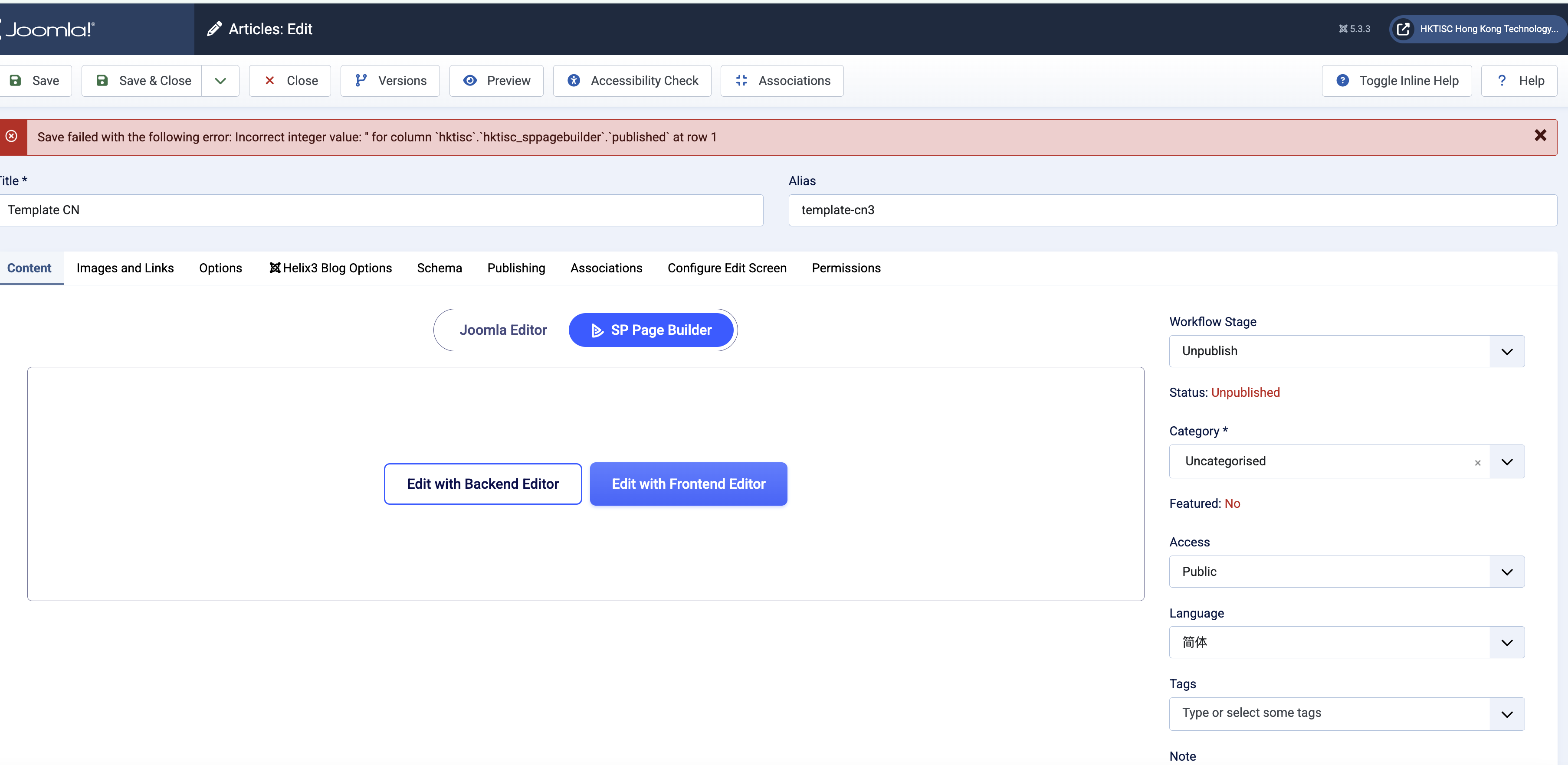Expand the Language dropdown
Screen dimensions: 1568x765
1346,642
